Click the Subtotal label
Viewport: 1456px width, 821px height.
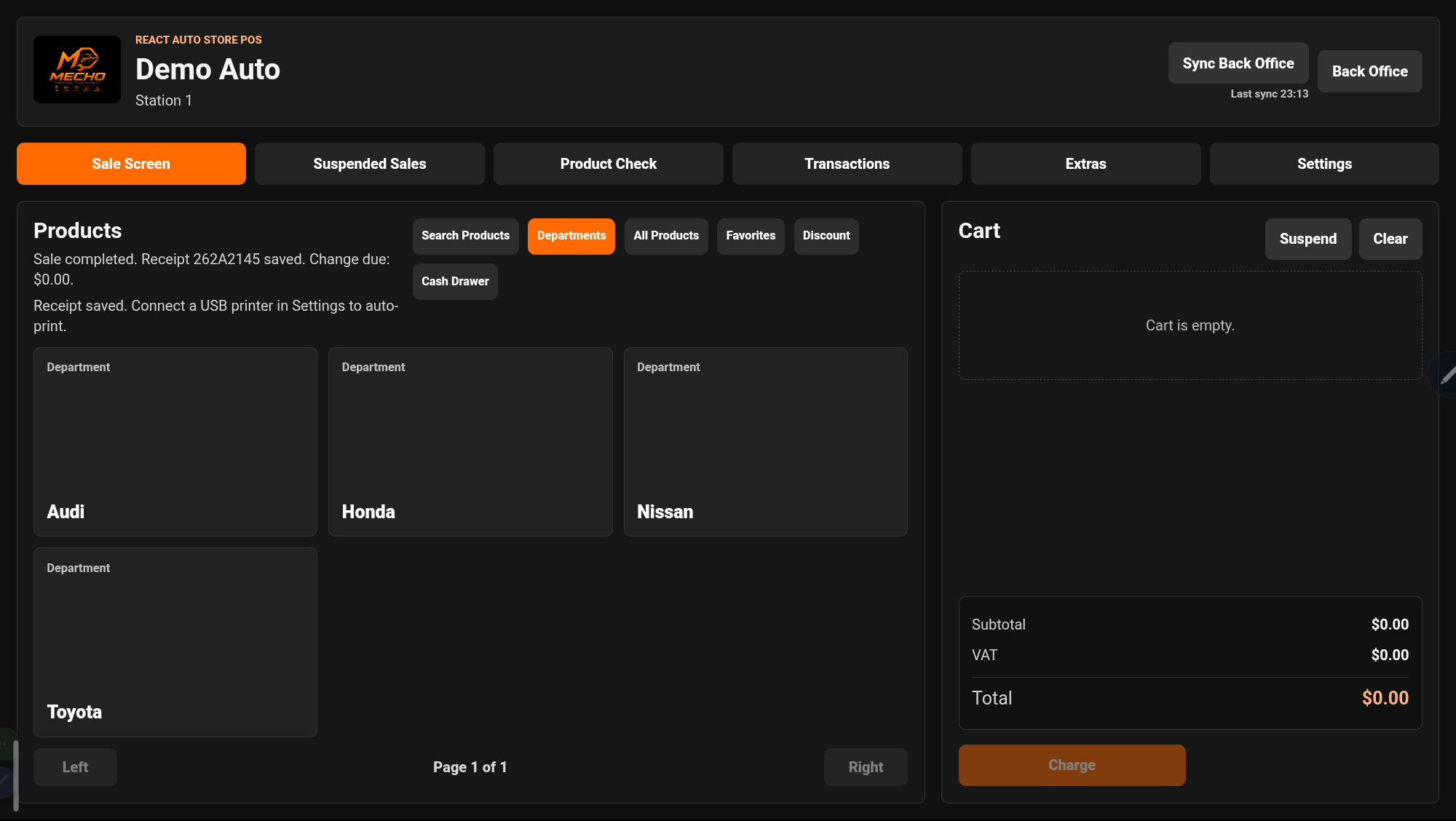(999, 624)
